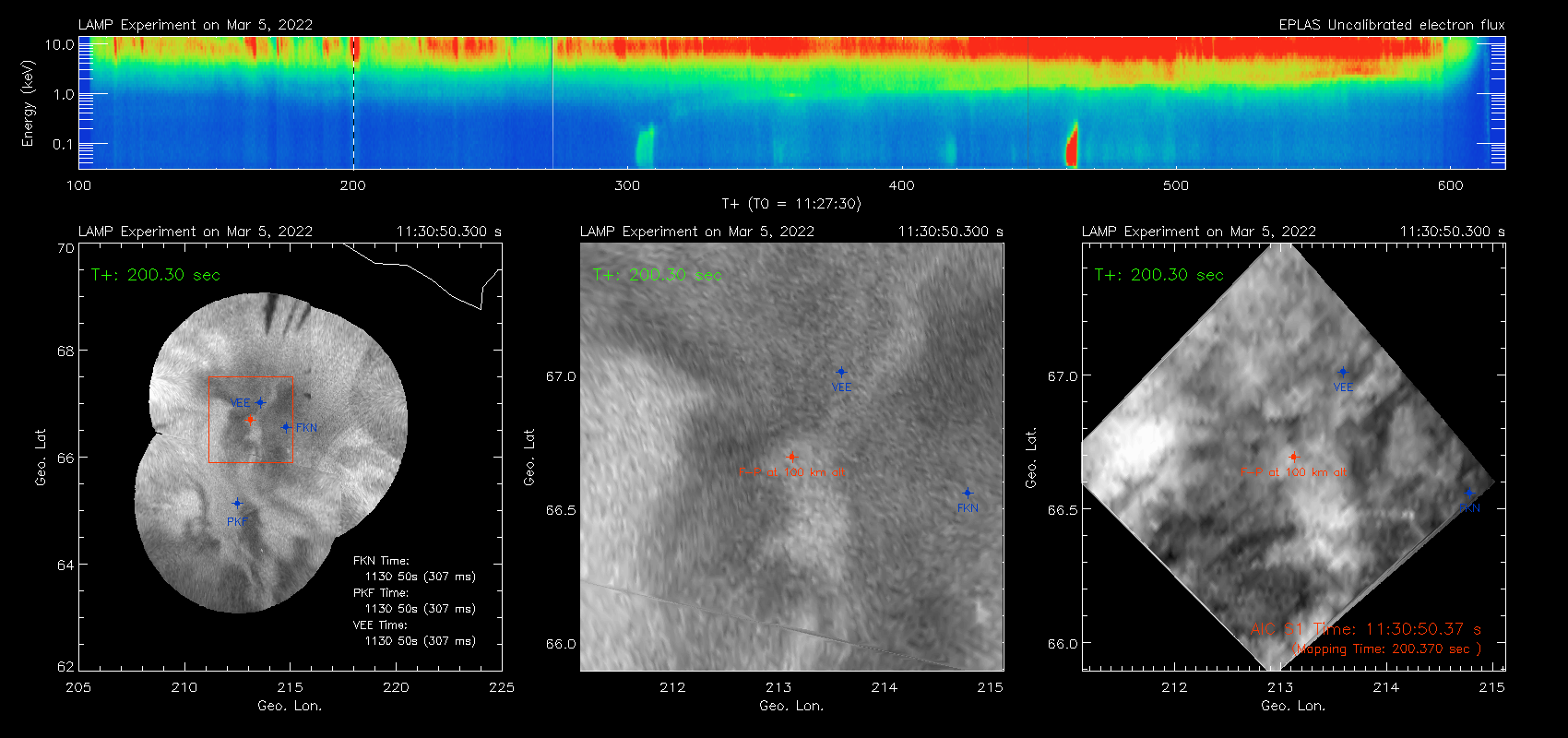Click the blue VEE station marker on the all-sky mosaic map
The image size is (1568, 738).
(x=261, y=402)
